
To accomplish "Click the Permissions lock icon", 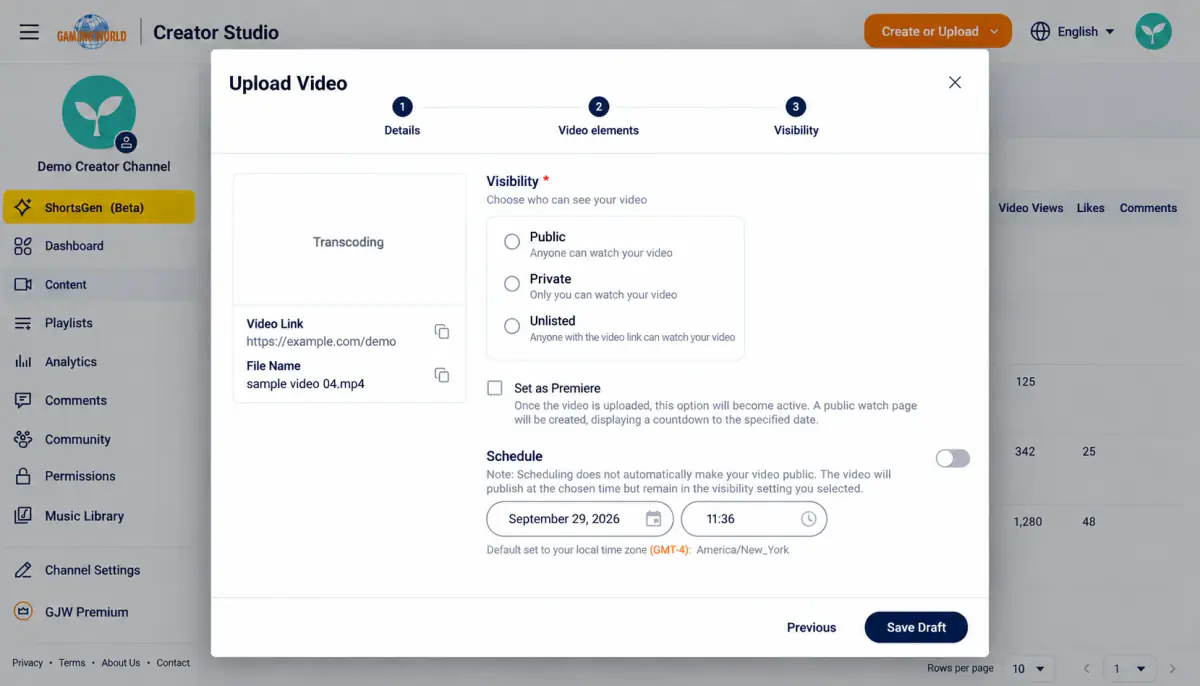I will click(x=23, y=476).
